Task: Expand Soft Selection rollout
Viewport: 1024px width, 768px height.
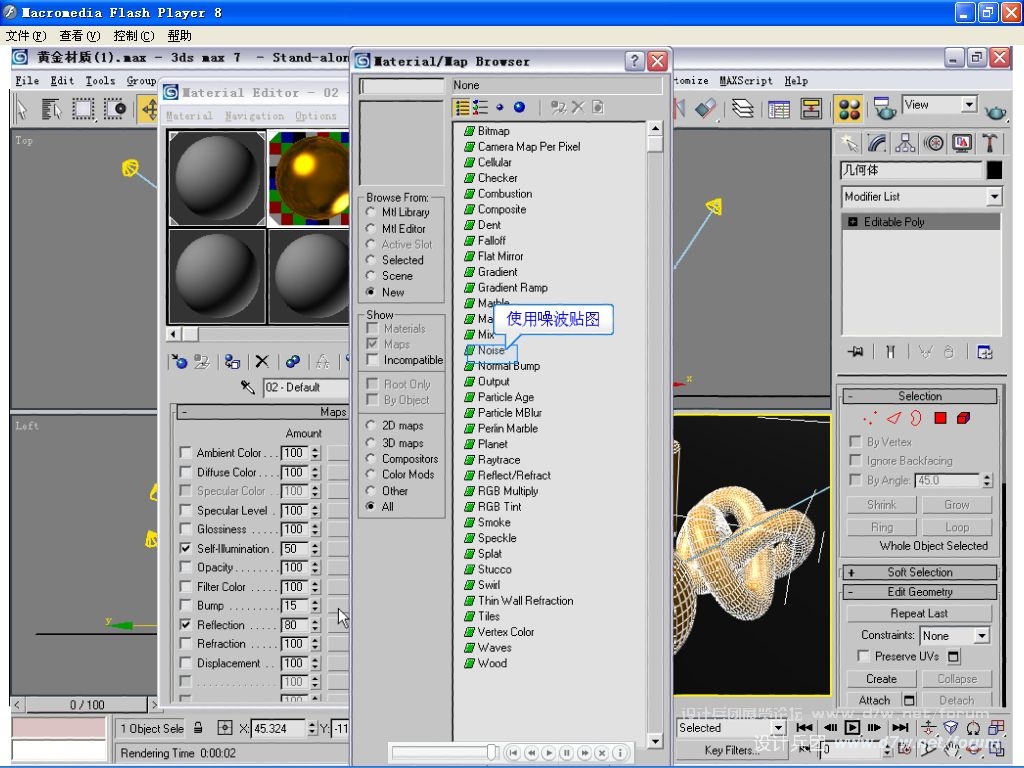Action: pos(920,572)
